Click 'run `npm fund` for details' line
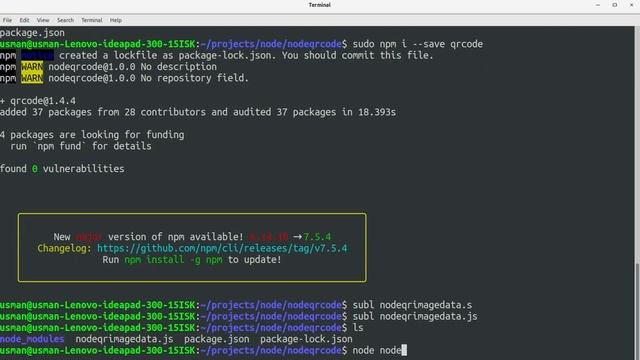The width and height of the screenshot is (640, 360). [81, 146]
